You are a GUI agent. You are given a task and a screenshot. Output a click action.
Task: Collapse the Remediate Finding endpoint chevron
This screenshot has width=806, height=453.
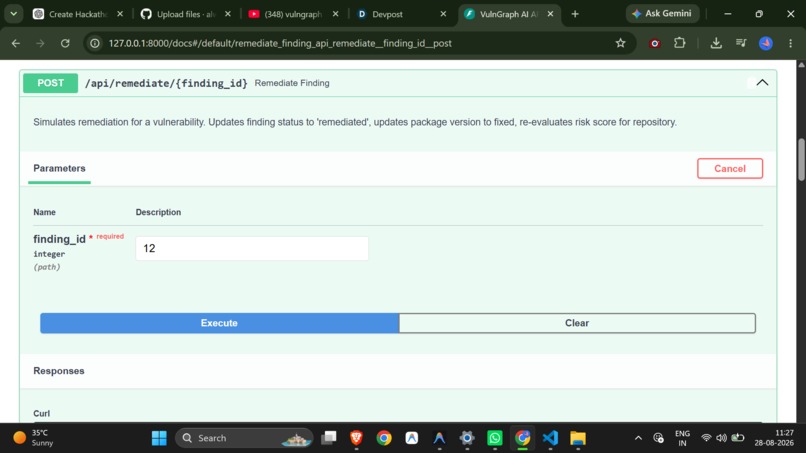[x=762, y=83]
